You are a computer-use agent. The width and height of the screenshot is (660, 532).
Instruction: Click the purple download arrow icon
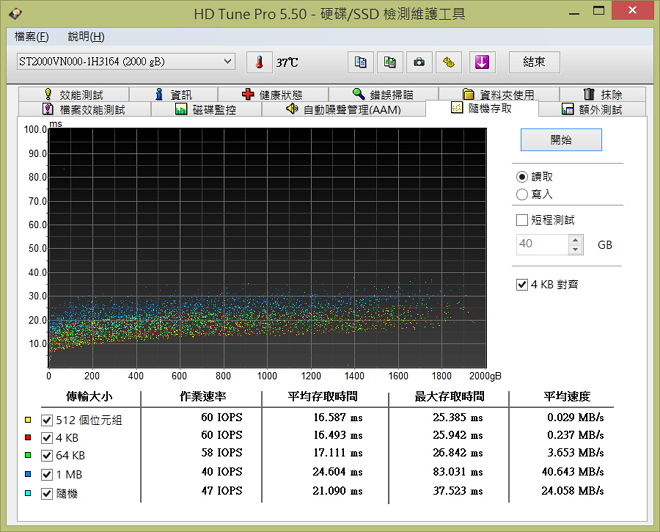482,62
